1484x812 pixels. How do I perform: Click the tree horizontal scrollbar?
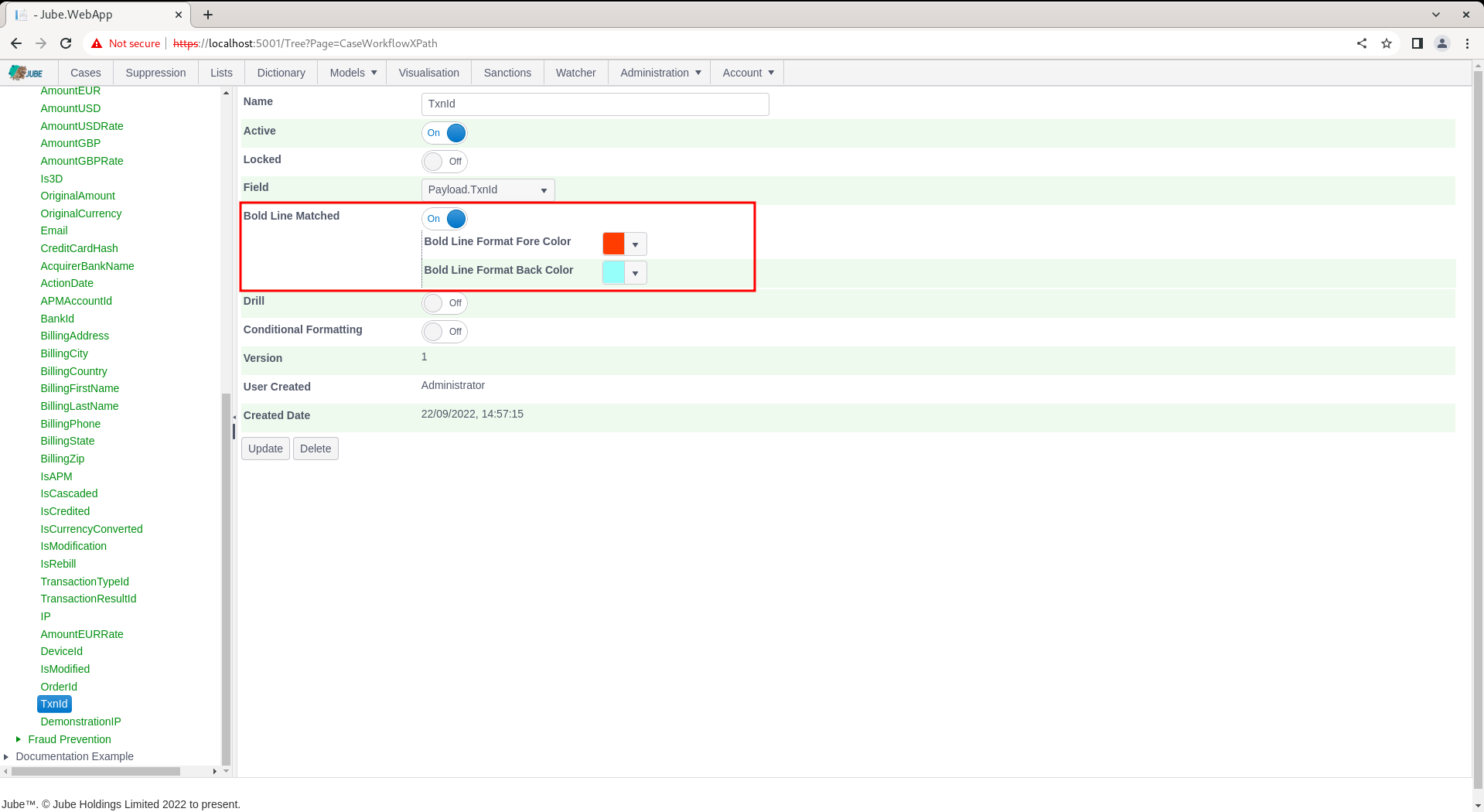(x=95, y=771)
